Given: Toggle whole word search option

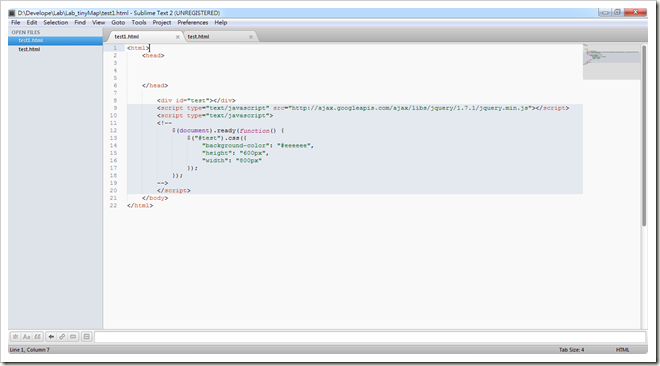Looking at the screenshot, I should pos(37,337).
